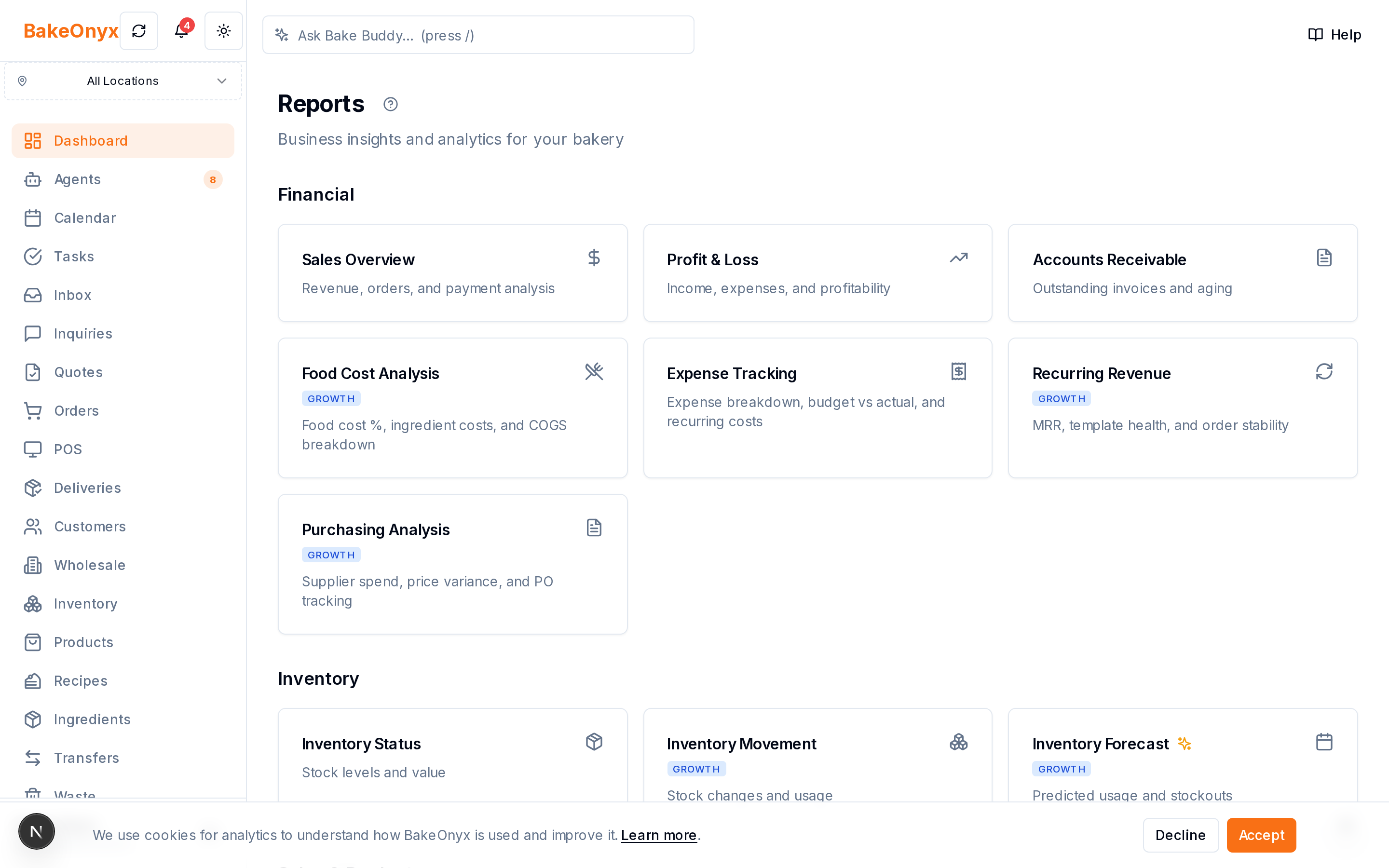1389x868 pixels.
Task: Click the Inventory Status card title
Action: coord(361,744)
